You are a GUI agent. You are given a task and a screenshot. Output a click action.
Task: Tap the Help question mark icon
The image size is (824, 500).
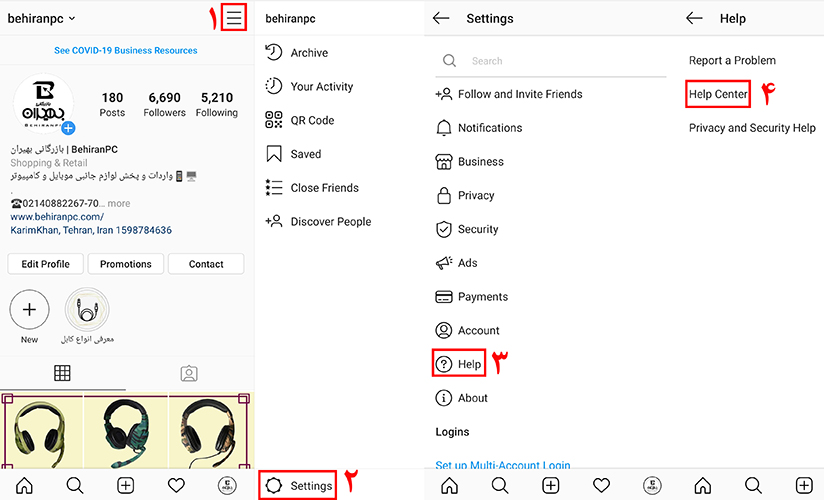click(x=445, y=364)
